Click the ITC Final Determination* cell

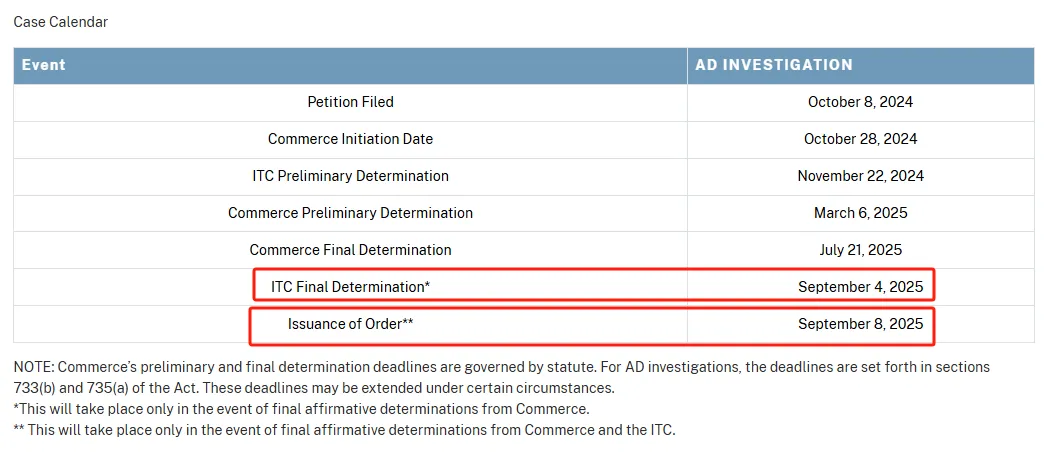(x=350, y=287)
